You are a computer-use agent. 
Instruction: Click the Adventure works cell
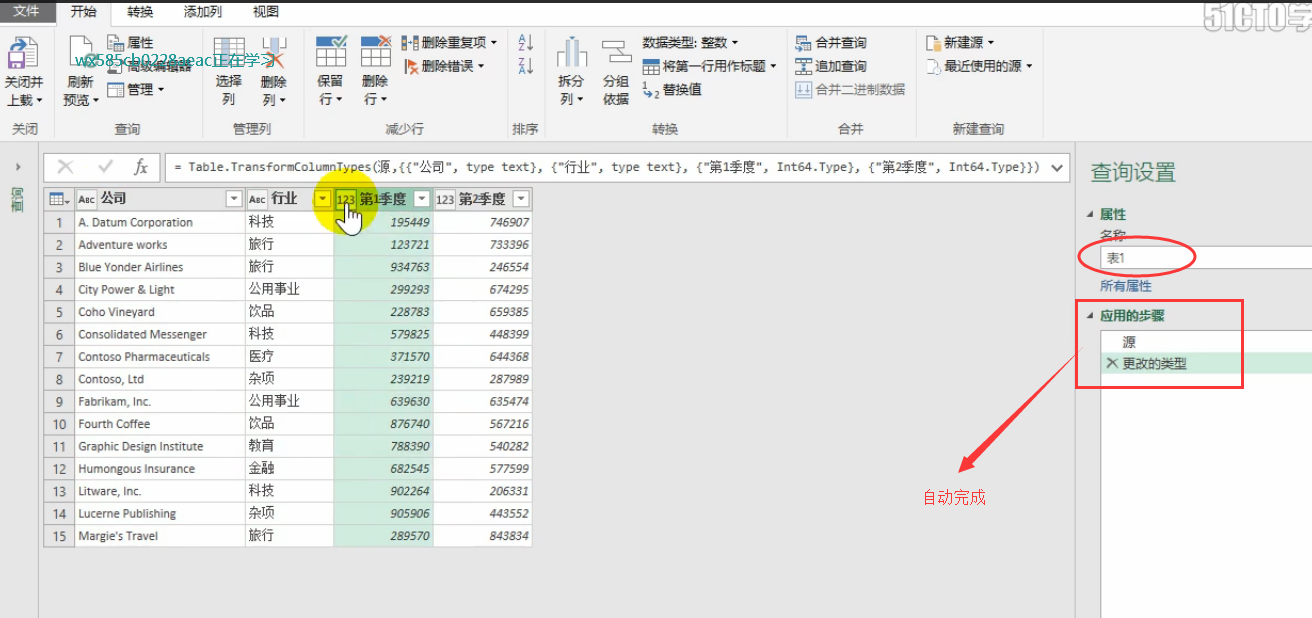click(x=160, y=245)
